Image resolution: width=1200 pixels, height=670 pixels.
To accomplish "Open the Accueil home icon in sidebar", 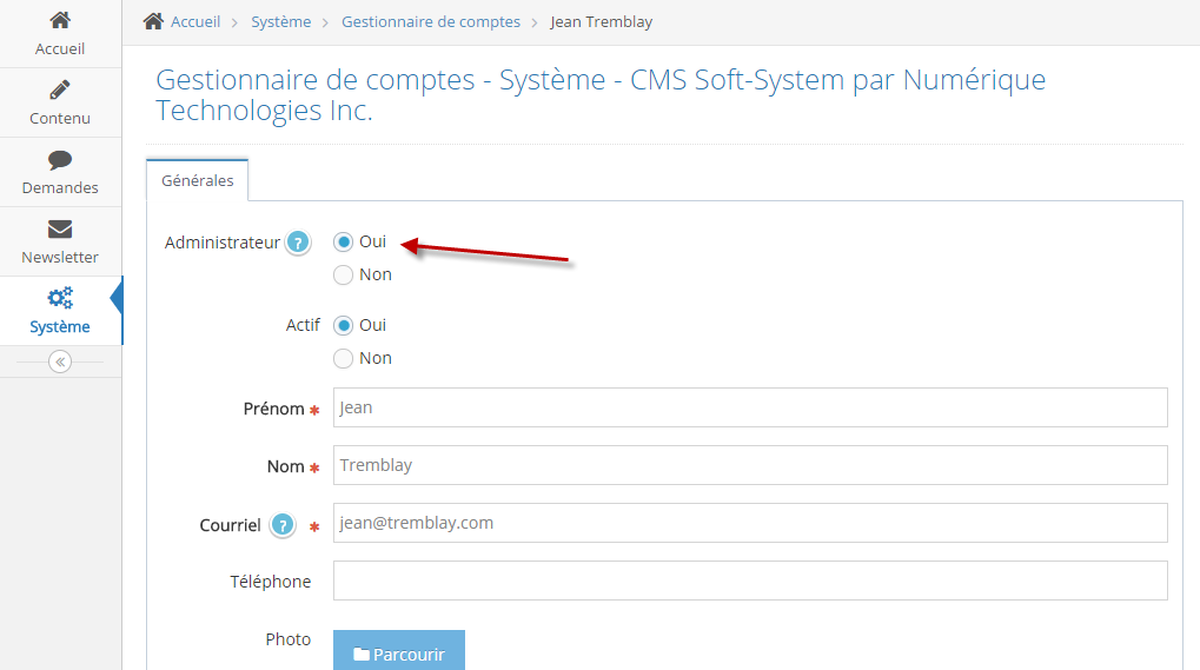I will coord(60,20).
